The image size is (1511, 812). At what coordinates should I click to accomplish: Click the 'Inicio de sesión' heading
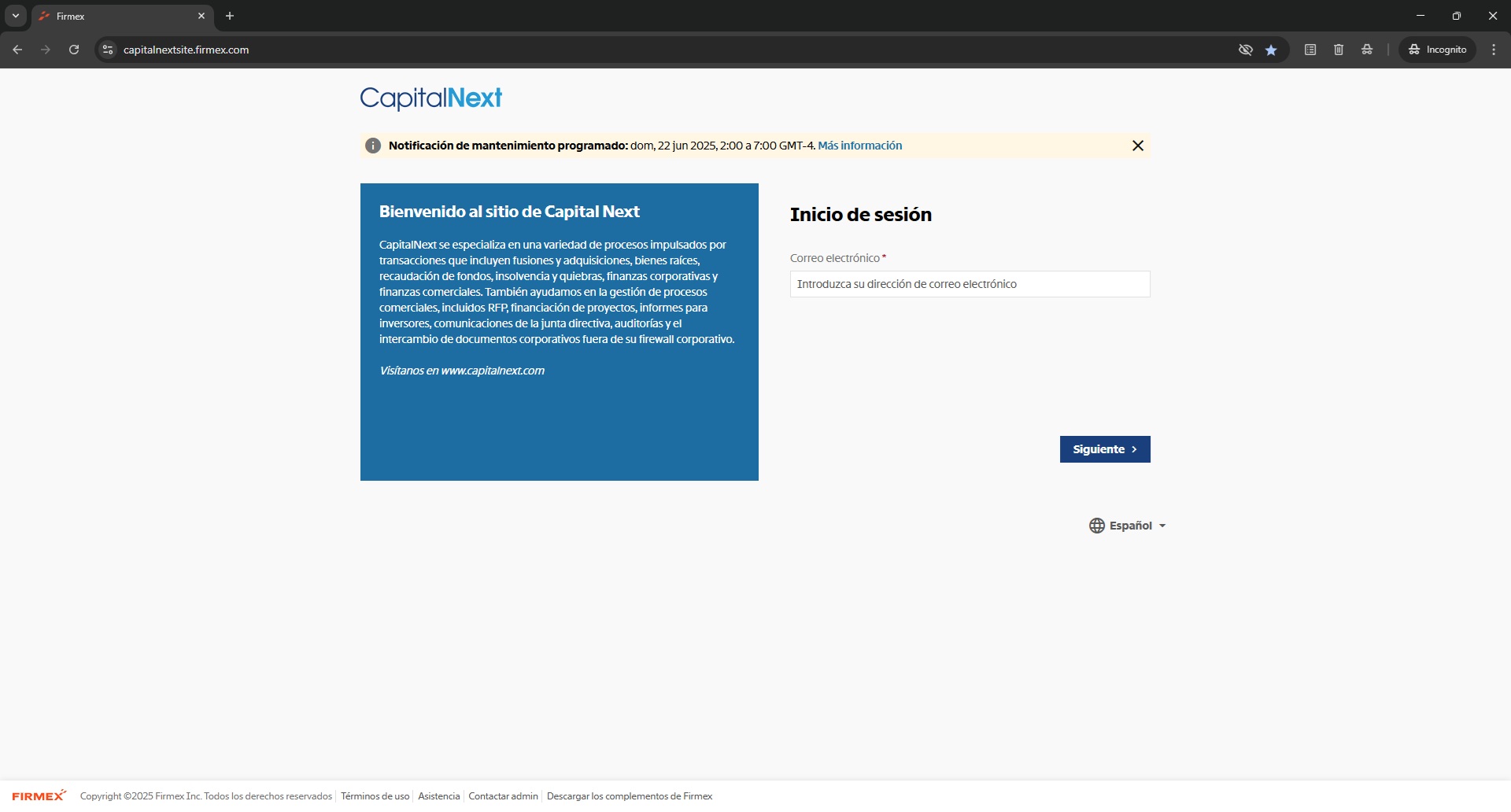point(861,215)
